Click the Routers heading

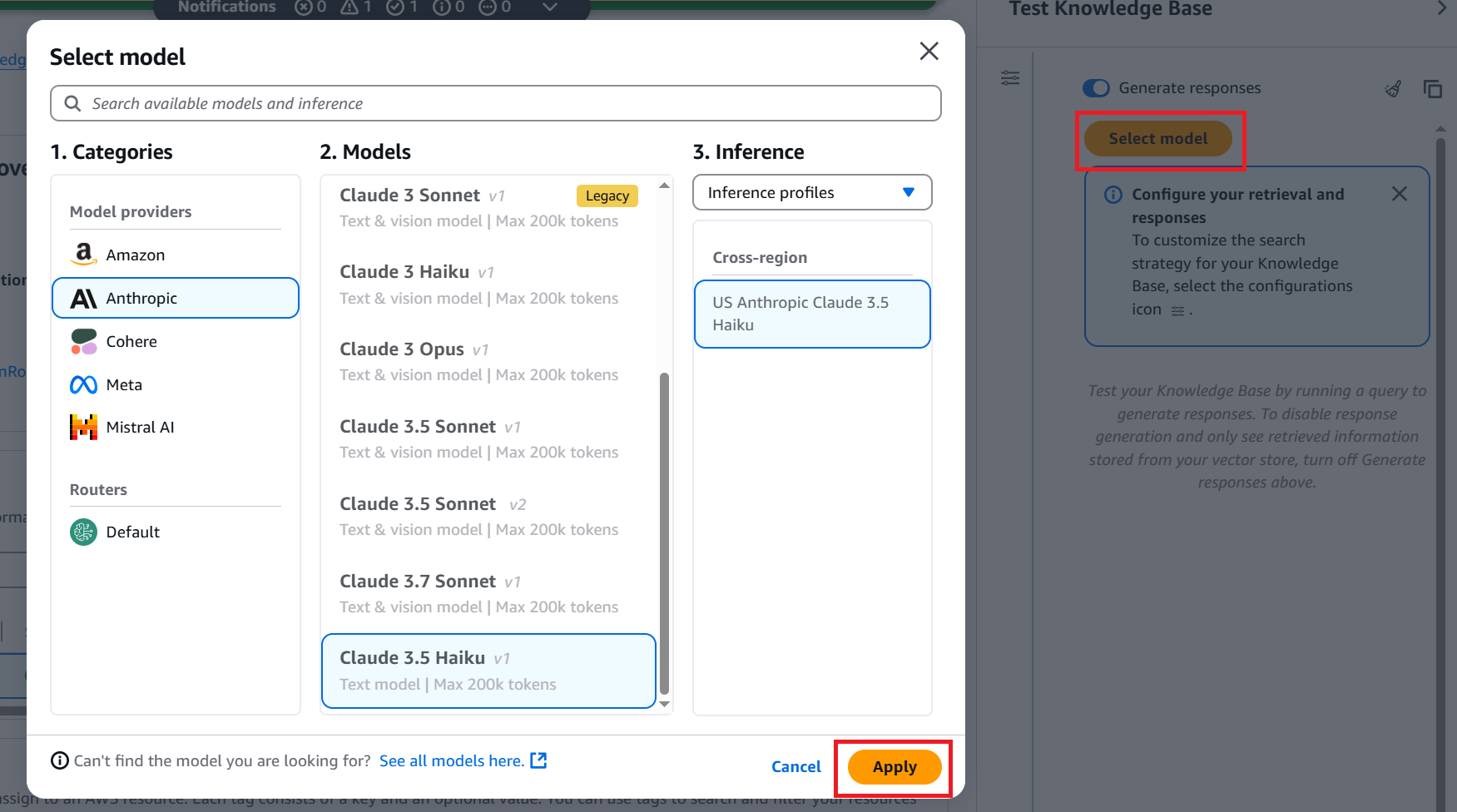tap(98, 489)
